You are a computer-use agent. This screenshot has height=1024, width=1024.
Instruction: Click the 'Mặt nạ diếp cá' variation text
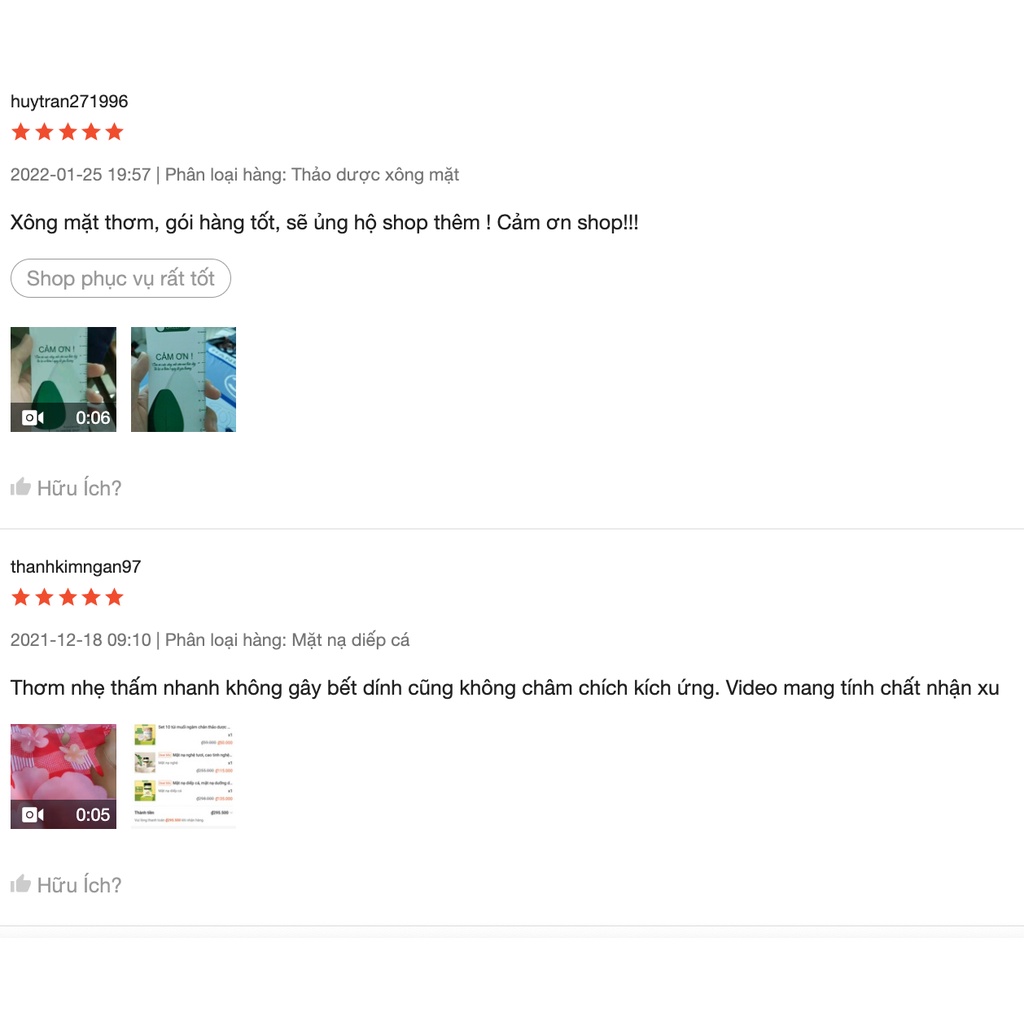(350, 639)
